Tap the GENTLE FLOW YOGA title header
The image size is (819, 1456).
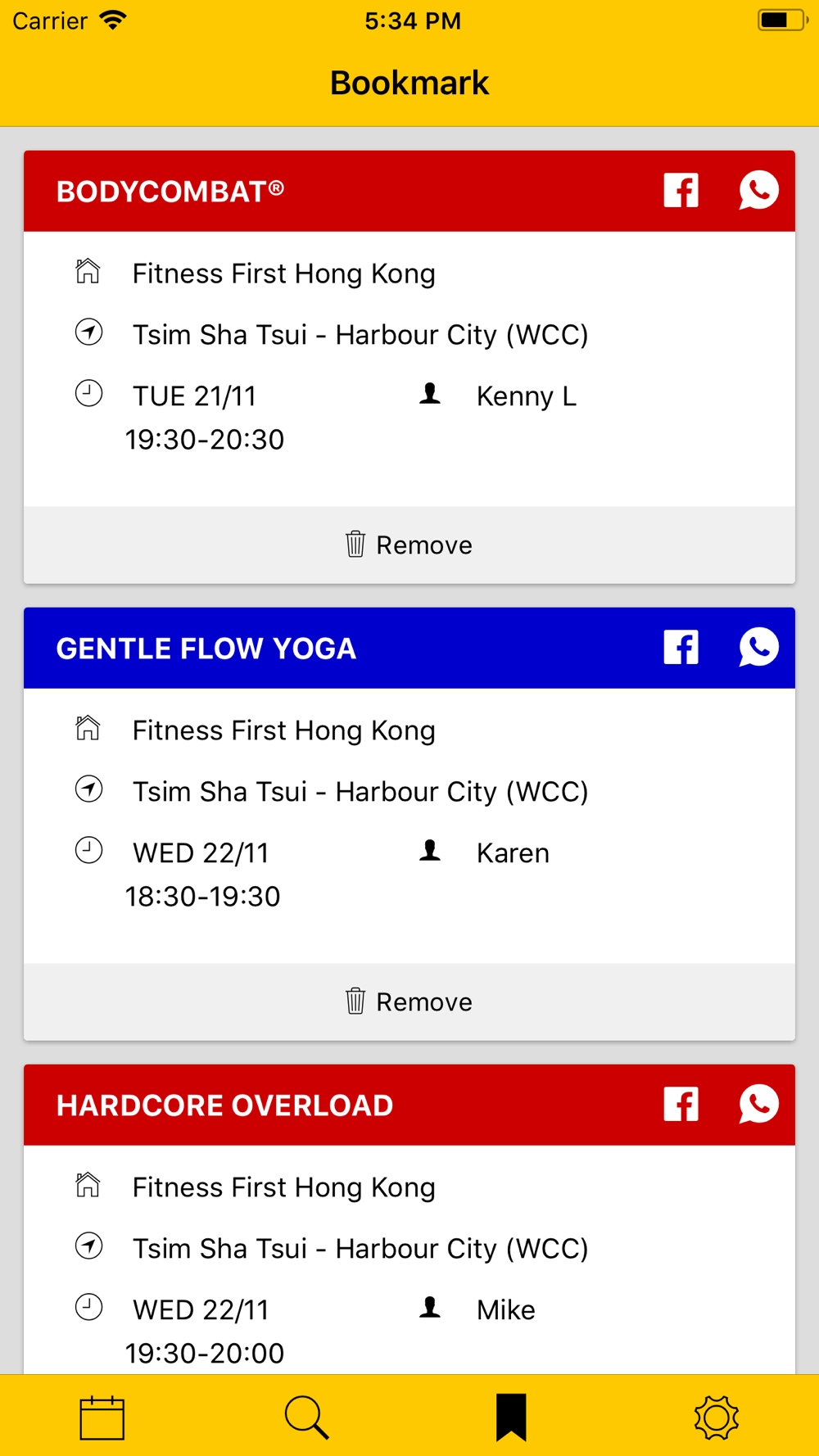(206, 649)
